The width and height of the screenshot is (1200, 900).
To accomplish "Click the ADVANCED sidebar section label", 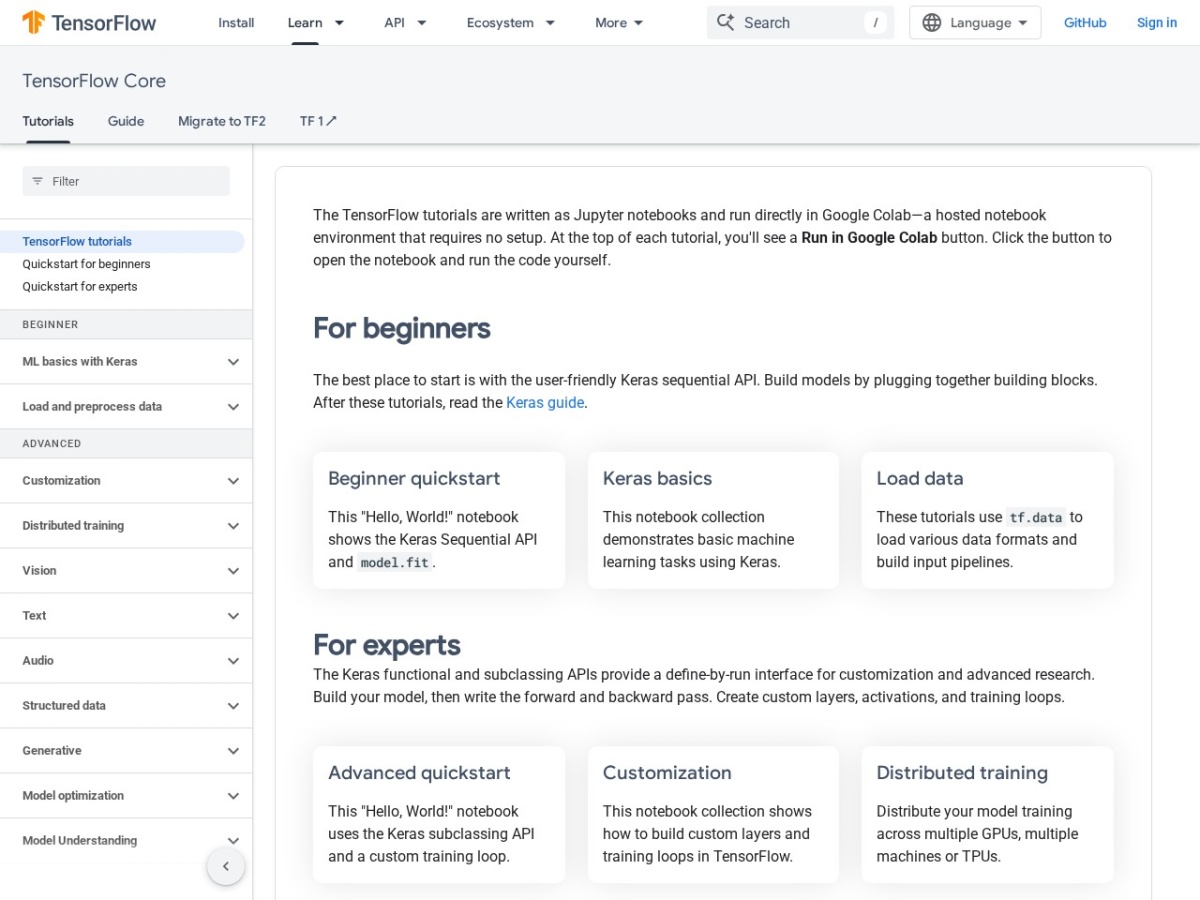I will pos(52,444).
